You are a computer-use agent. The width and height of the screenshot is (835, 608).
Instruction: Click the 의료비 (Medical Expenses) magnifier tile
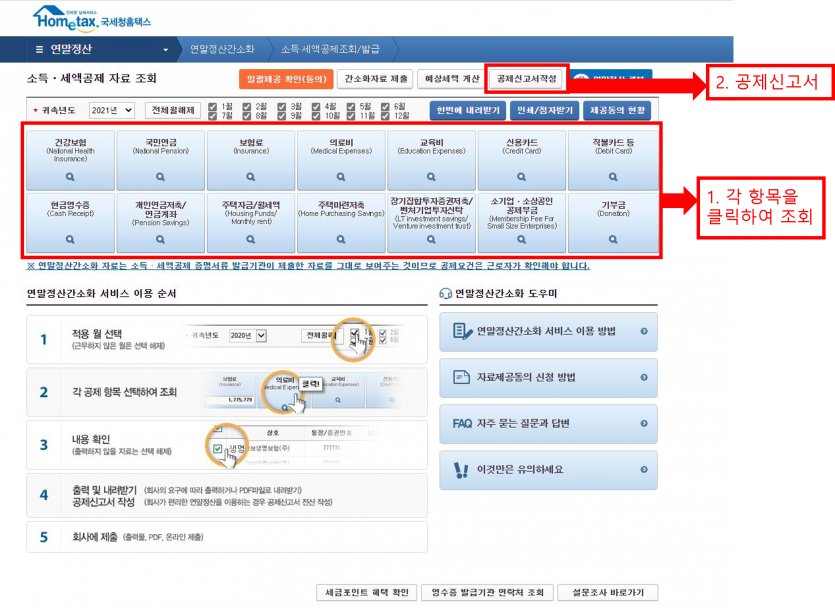(x=341, y=160)
